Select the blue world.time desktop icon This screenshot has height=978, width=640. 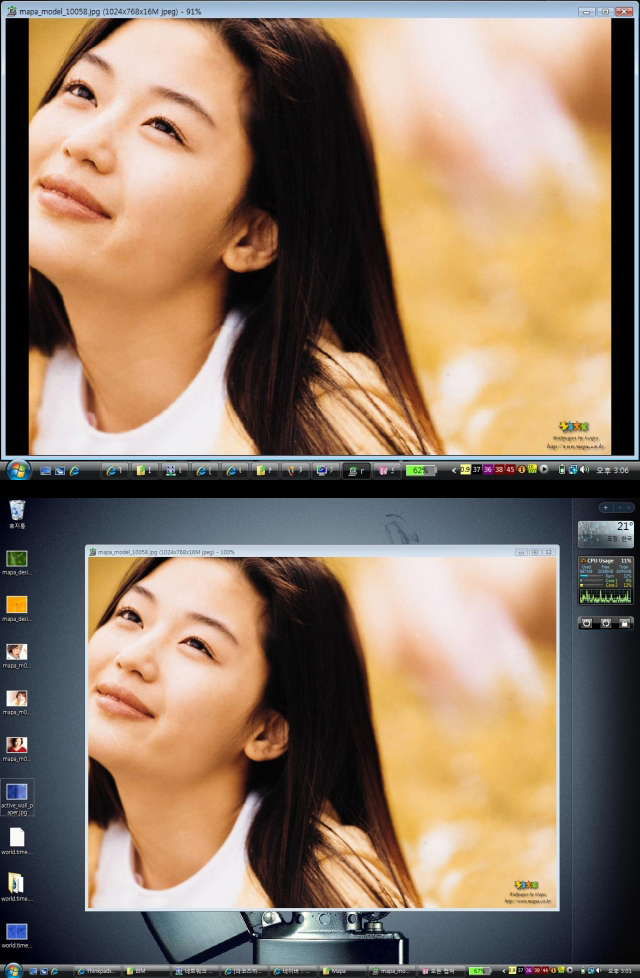coord(17,935)
